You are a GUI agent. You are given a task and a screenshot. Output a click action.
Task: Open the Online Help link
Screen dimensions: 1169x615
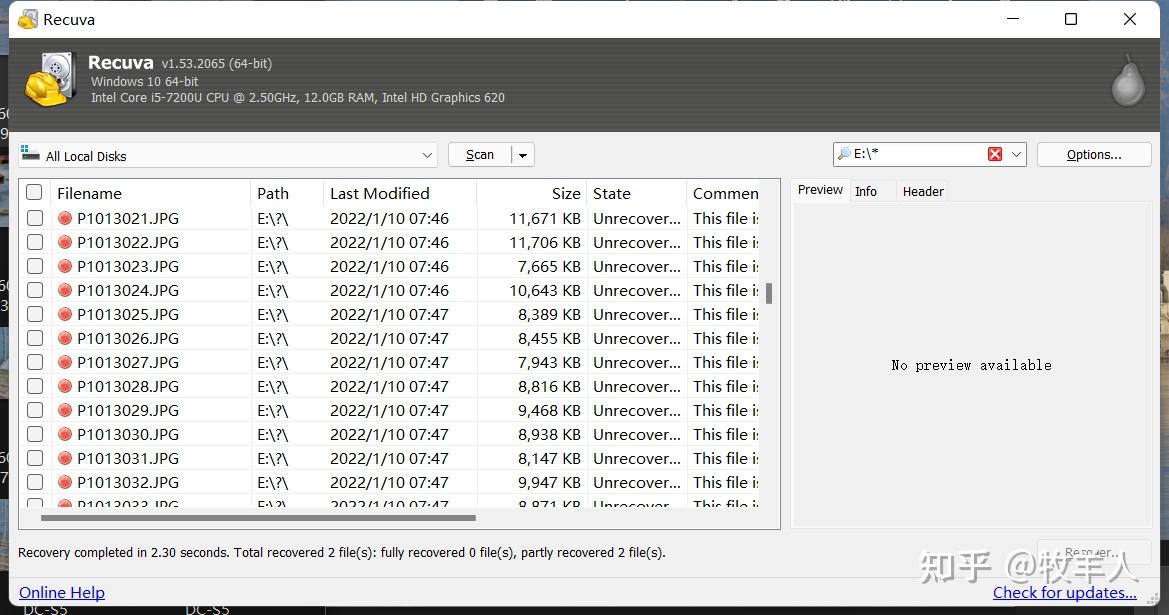[x=62, y=593]
